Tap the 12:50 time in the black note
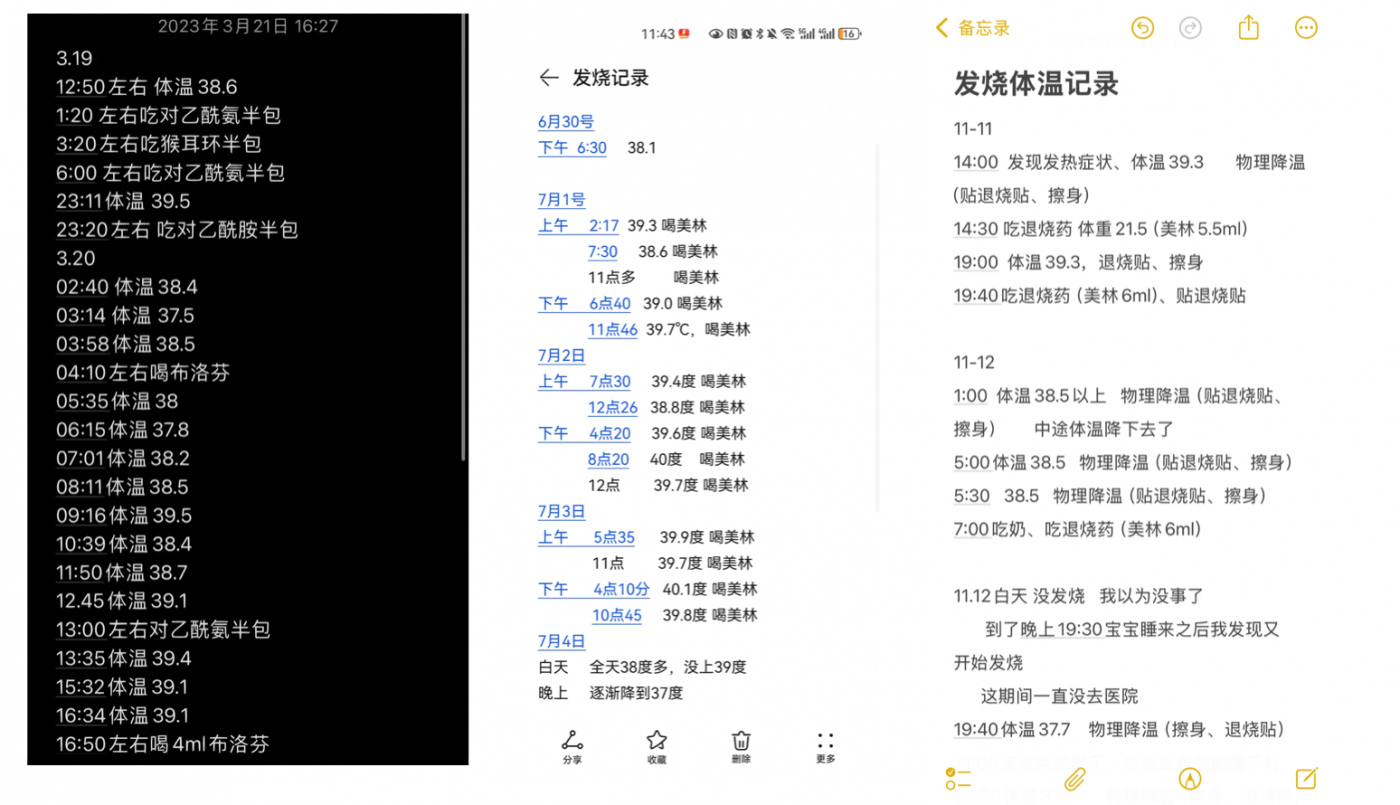 [x=80, y=87]
